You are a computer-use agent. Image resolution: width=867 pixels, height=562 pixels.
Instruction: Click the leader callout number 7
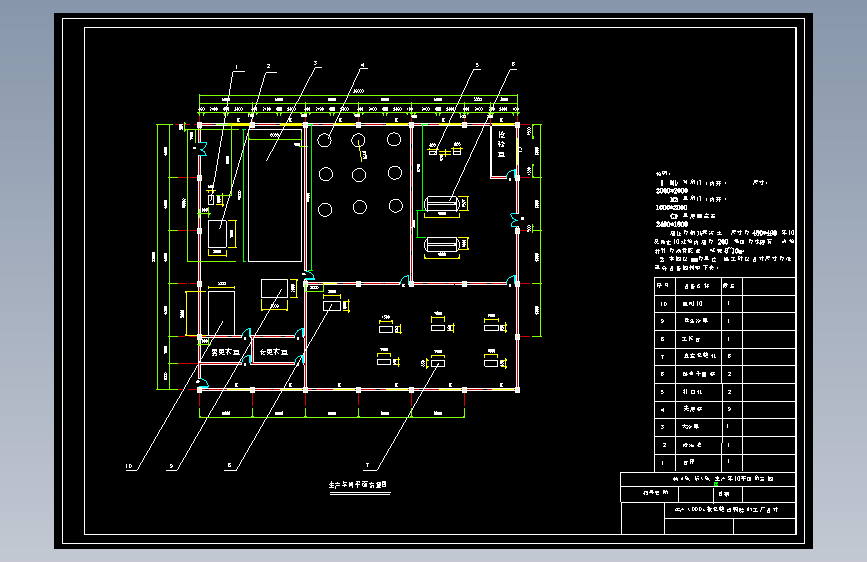[367, 465]
